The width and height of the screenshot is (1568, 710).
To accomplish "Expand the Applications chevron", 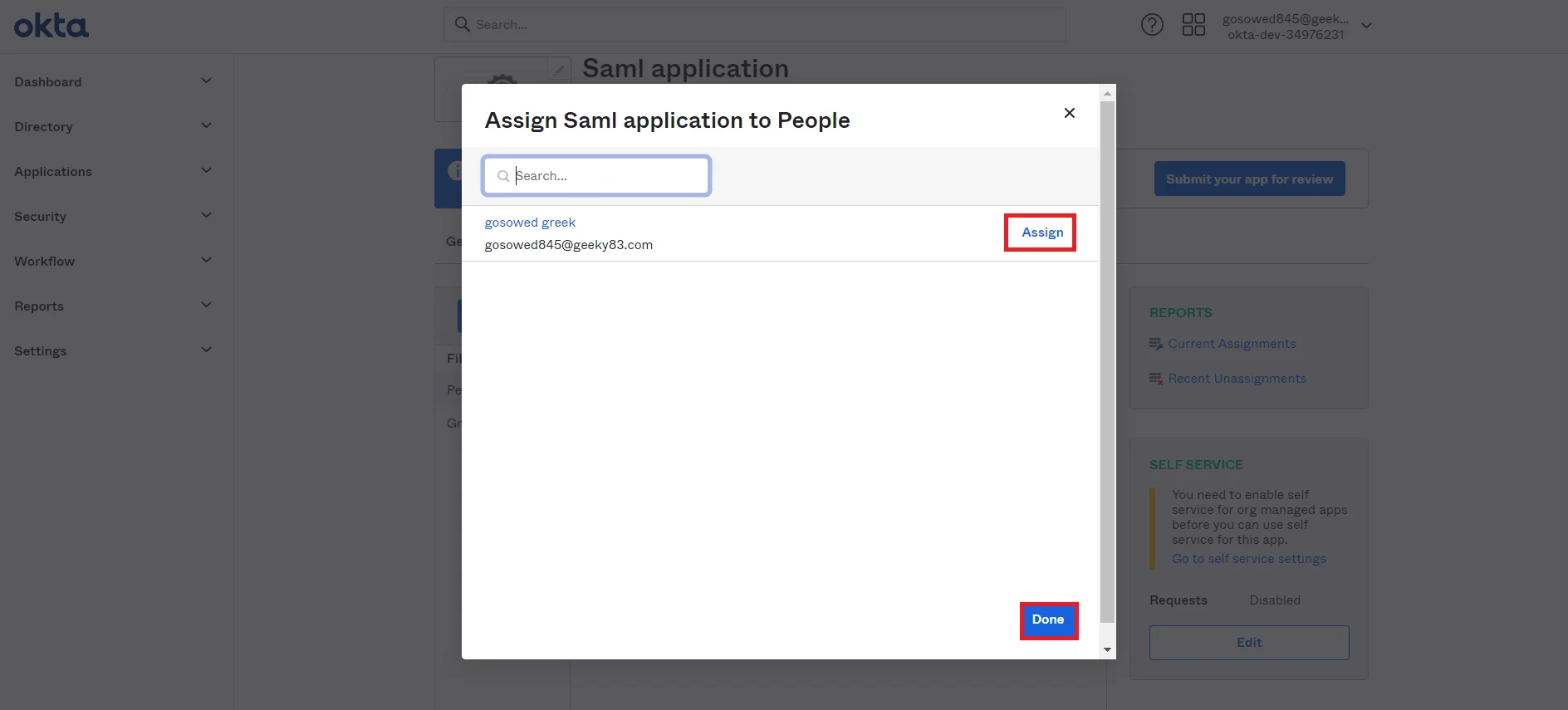I will point(207,170).
